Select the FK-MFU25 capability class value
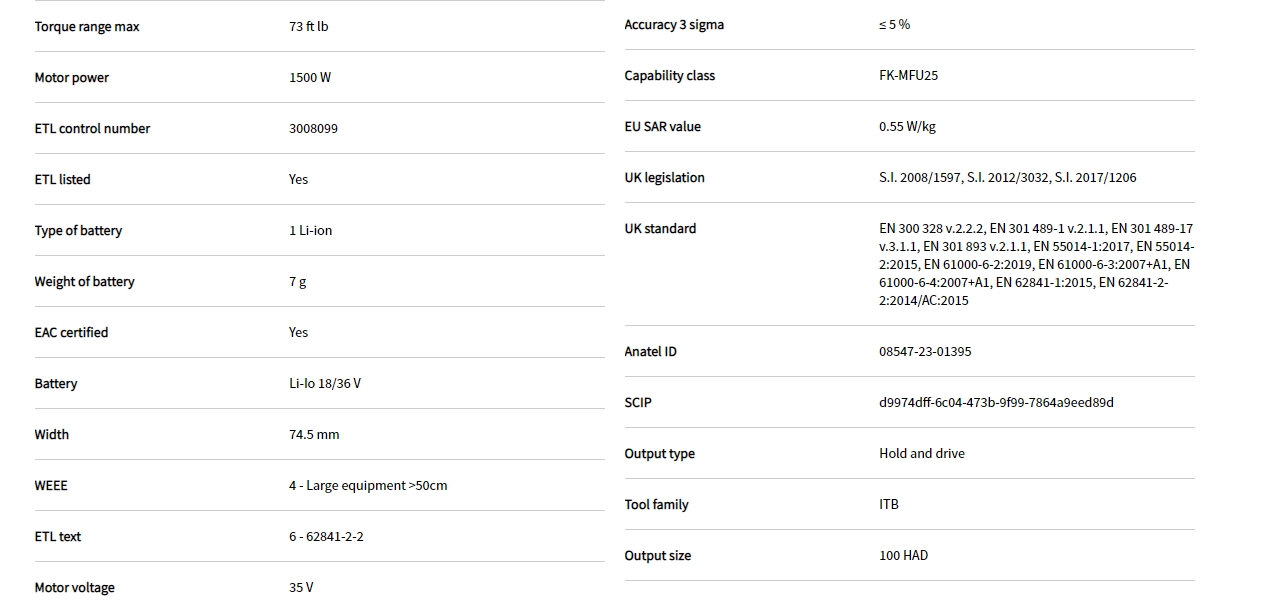 (x=908, y=76)
